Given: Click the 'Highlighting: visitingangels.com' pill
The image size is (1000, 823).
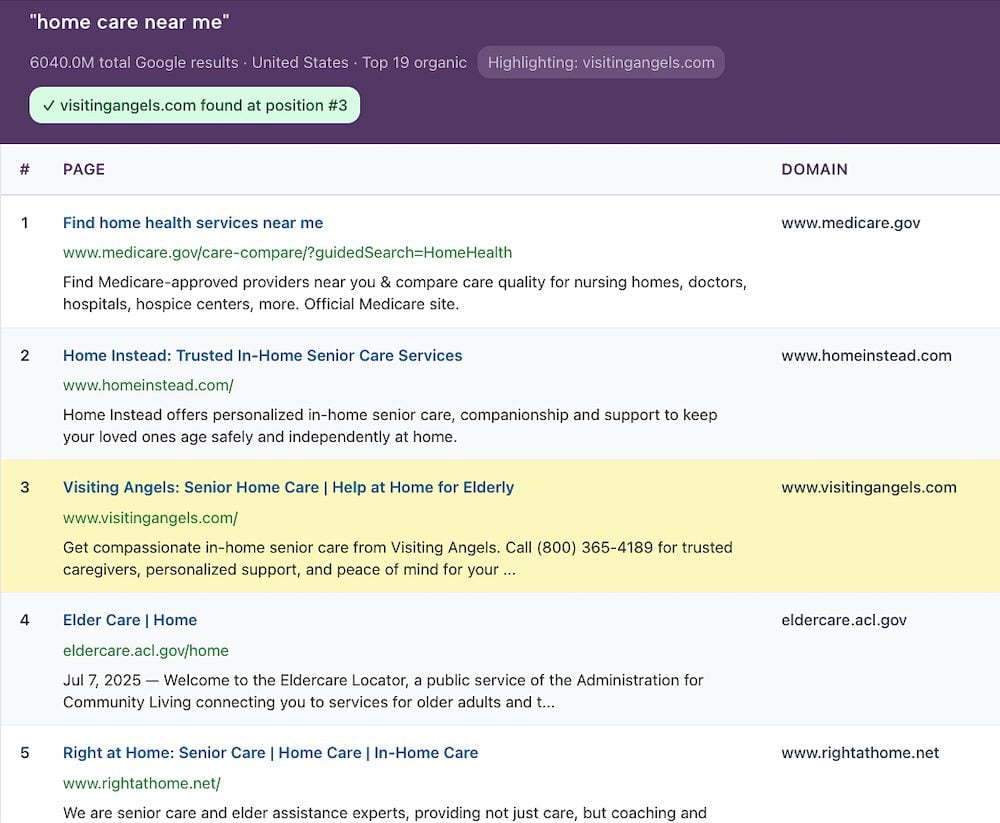Looking at the screenshot, I should coord(601,63).
